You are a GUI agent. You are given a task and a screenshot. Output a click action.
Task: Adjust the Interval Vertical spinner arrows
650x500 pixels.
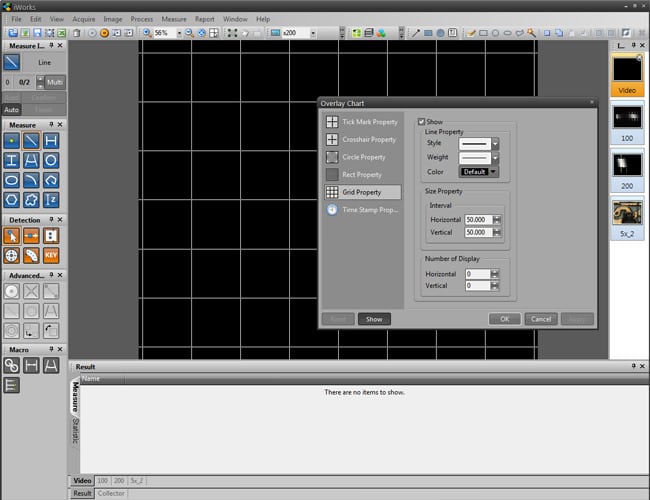point(497,232)
